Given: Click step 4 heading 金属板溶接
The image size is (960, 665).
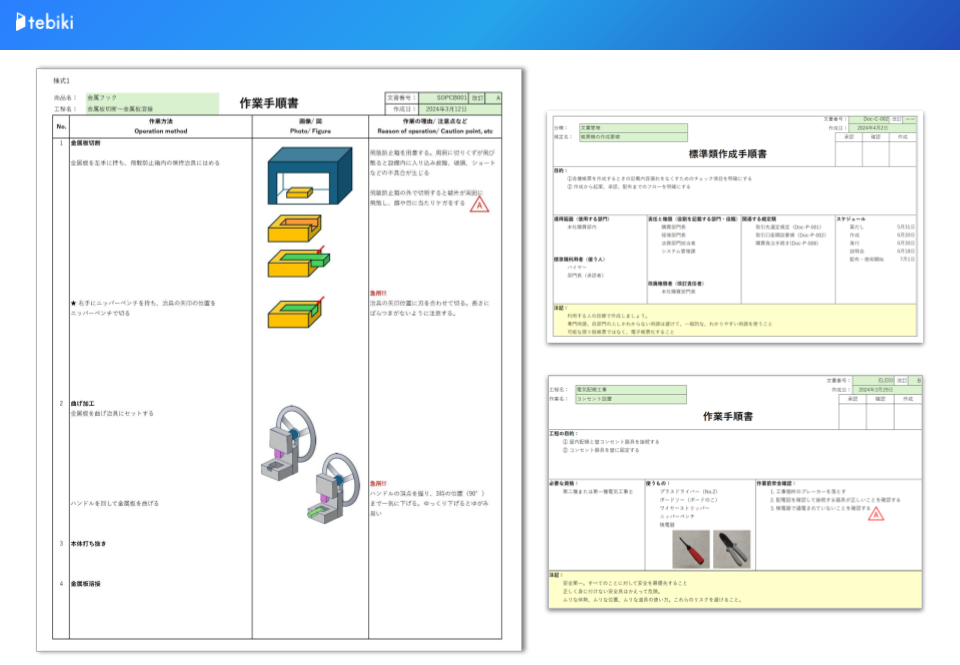Looking at the screenshot, I should click(86, 584).
